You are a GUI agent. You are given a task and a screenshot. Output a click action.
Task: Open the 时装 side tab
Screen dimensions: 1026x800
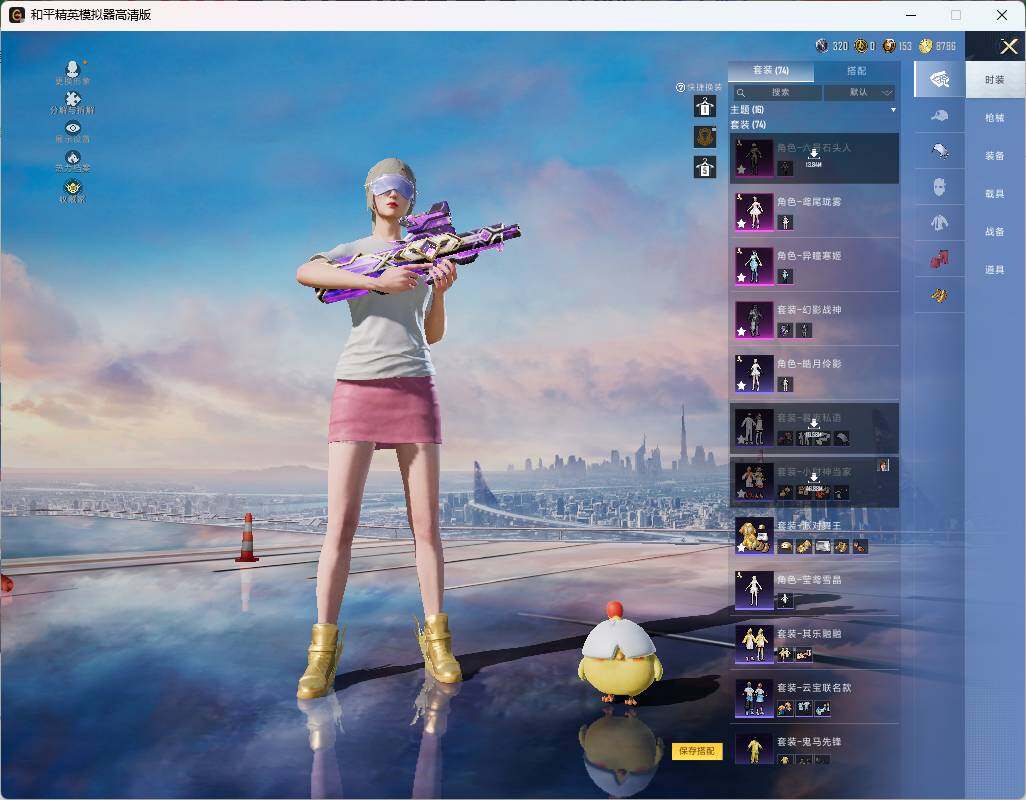coord(995,80)
